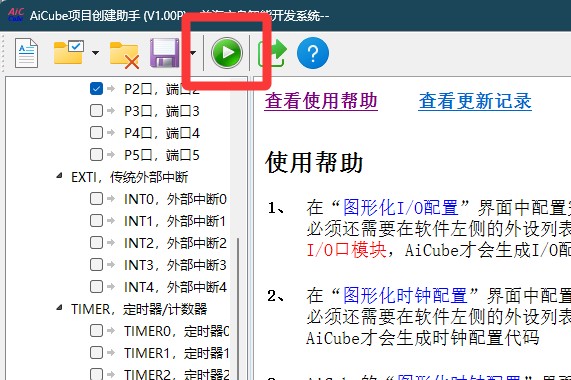
Task: Enable the INT4 外部中断4 checkbox
Action: tap(97, 286)
